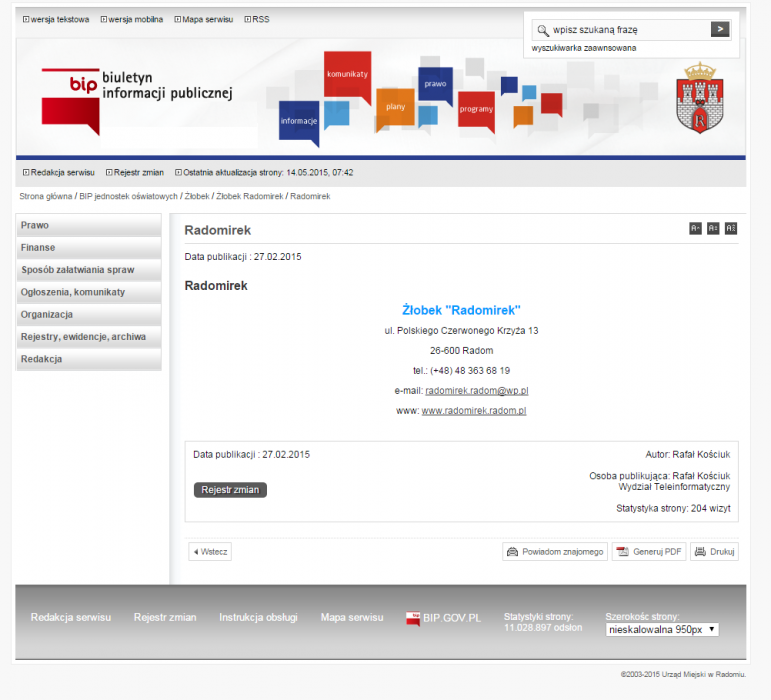This screenshot has height=700, width=771.
Task: Decrease font size with first A icon
Action: 695,228
